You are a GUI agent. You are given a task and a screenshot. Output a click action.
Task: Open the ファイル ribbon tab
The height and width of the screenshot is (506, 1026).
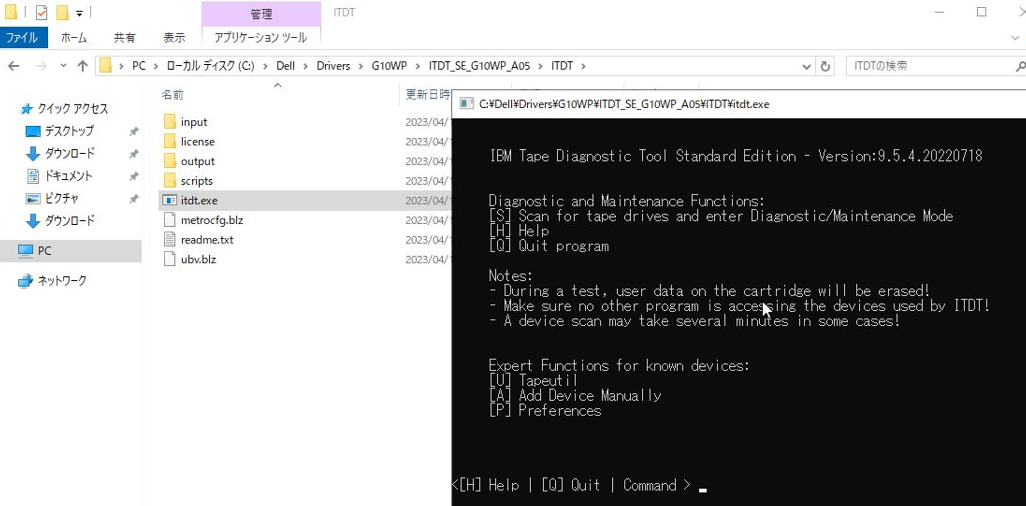coord(23,37)
